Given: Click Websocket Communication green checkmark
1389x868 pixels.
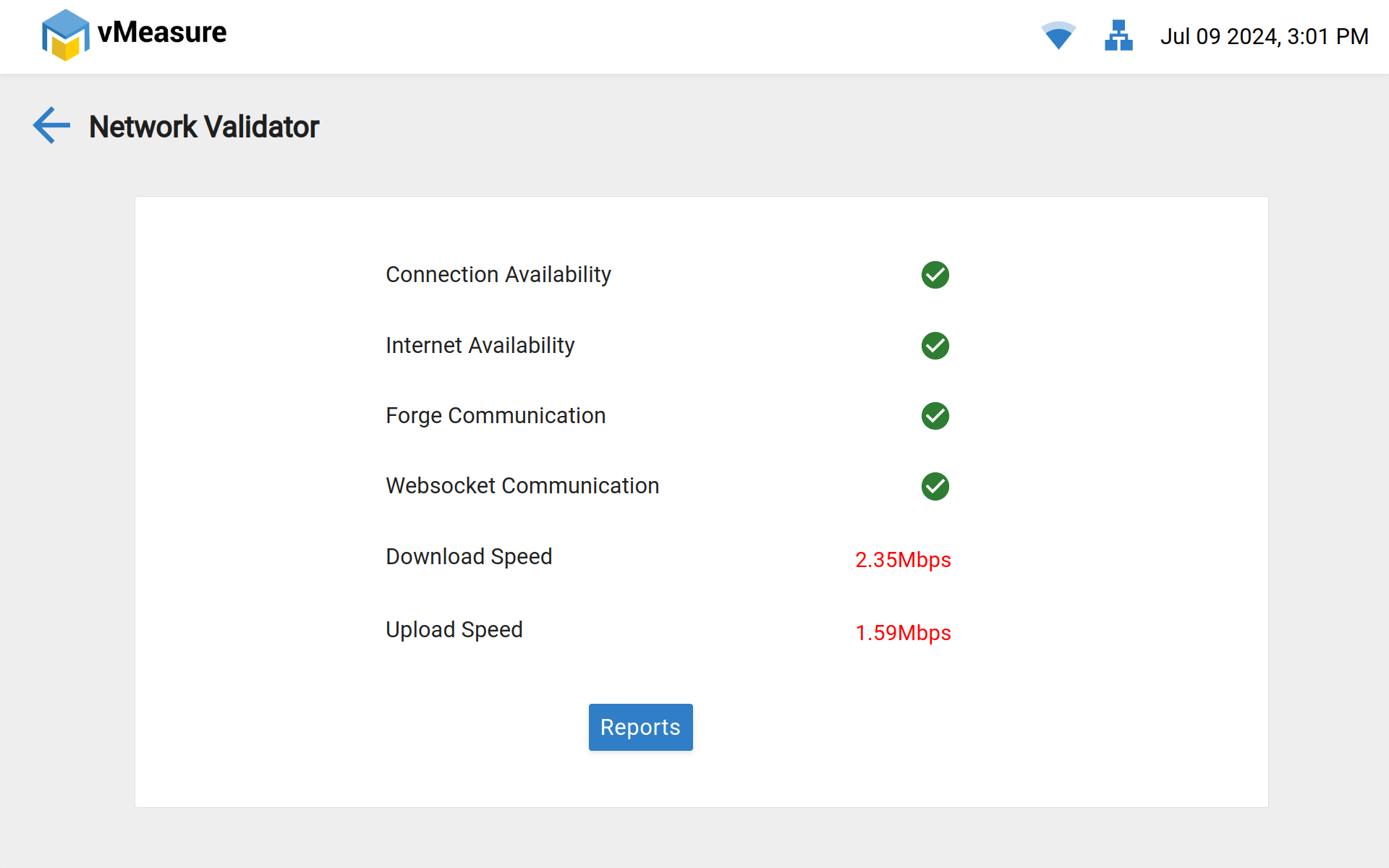Looking at the screenshot, I should [x=935, y=486].
